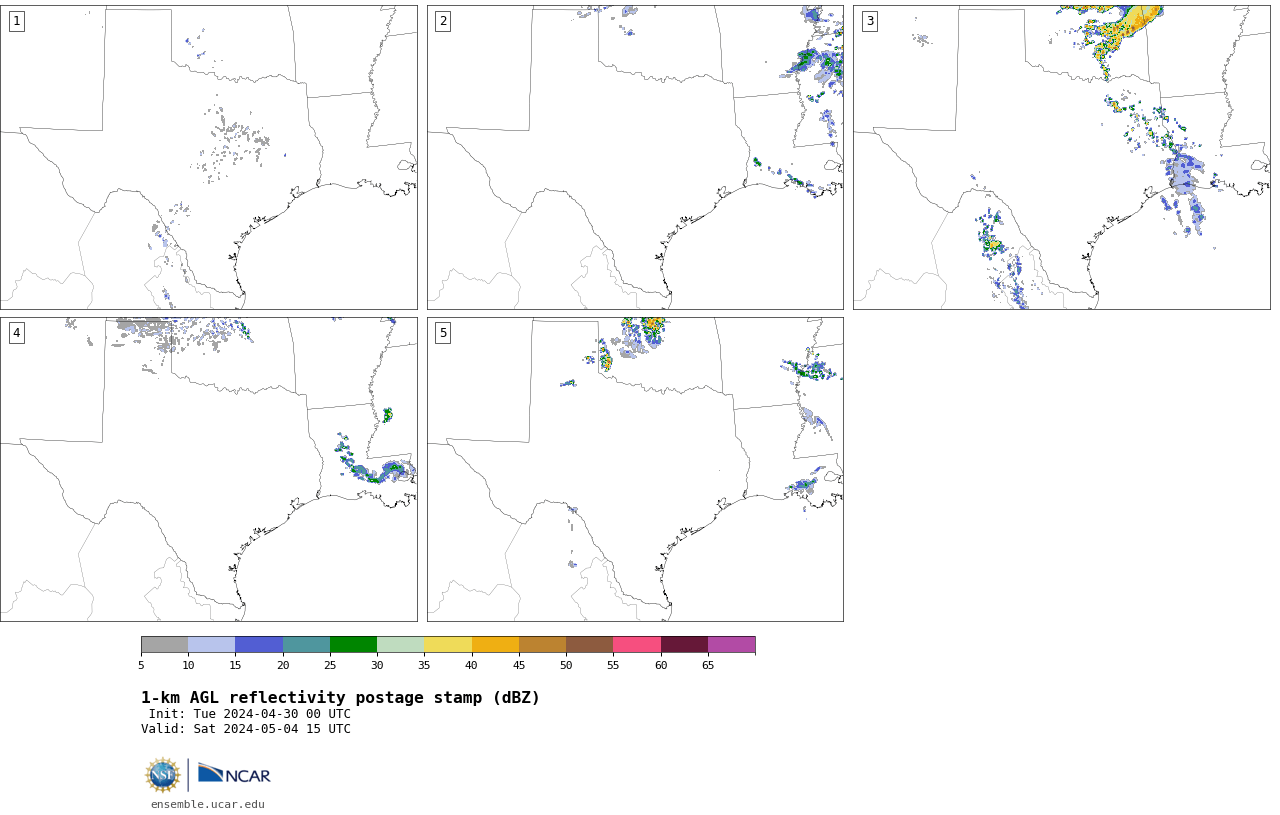Click the brown 50-55 dBZ swatch
Screen dimensions: 1280x815
589,644
